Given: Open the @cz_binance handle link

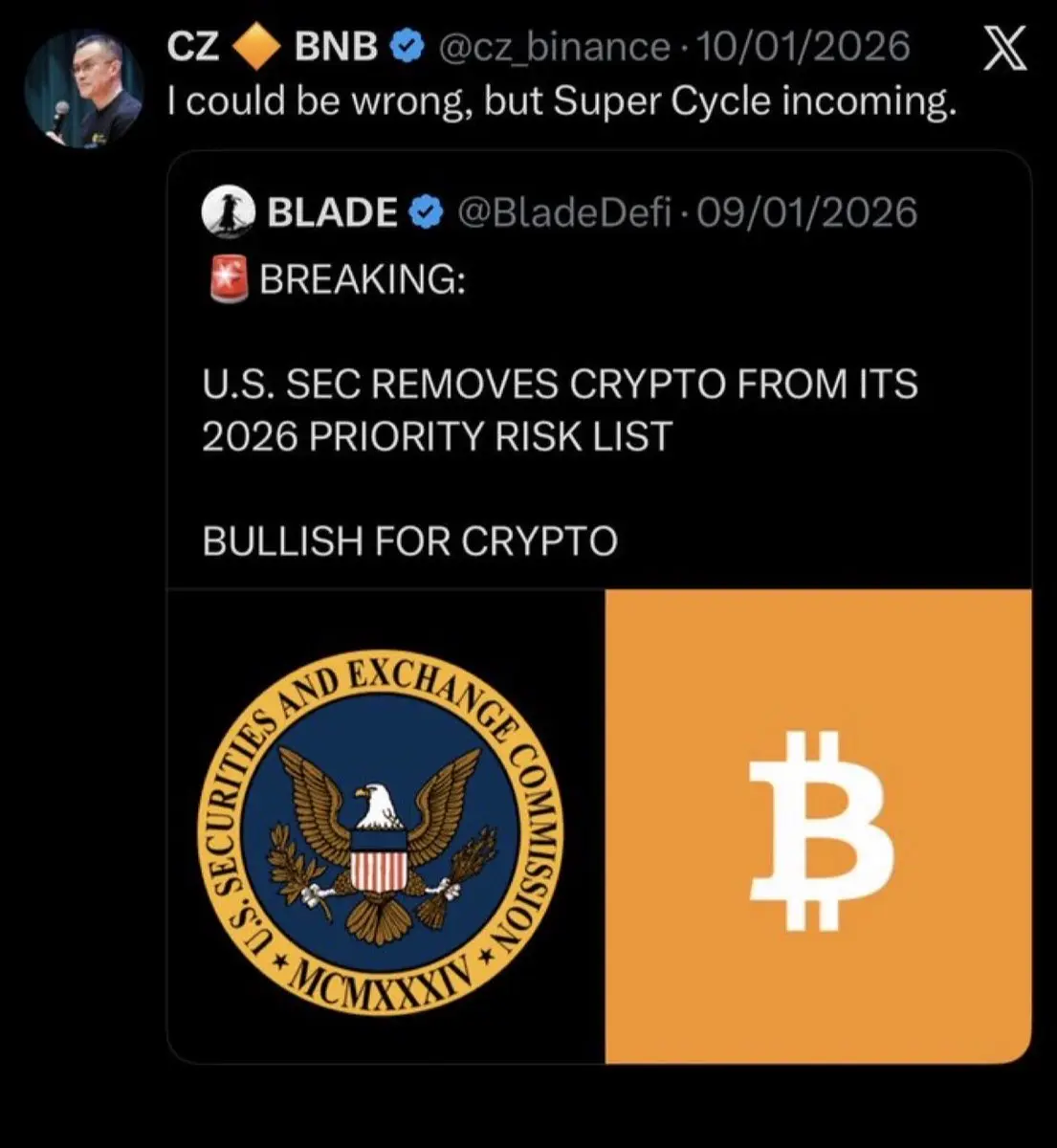Looking at the screenshot, I should 554,46.
